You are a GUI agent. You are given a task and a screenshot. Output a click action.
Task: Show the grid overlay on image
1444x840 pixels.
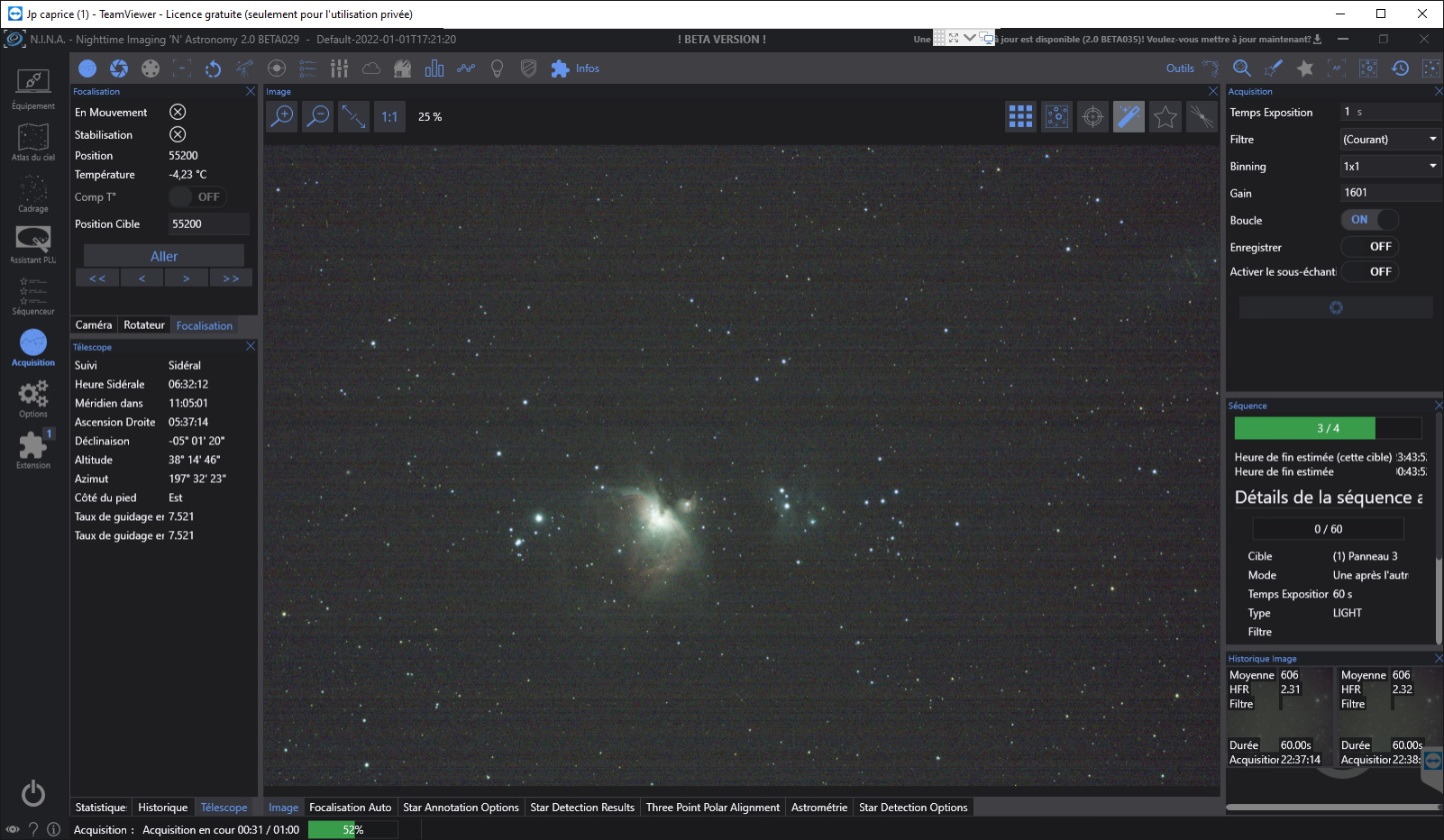[x=1020, y=116]
